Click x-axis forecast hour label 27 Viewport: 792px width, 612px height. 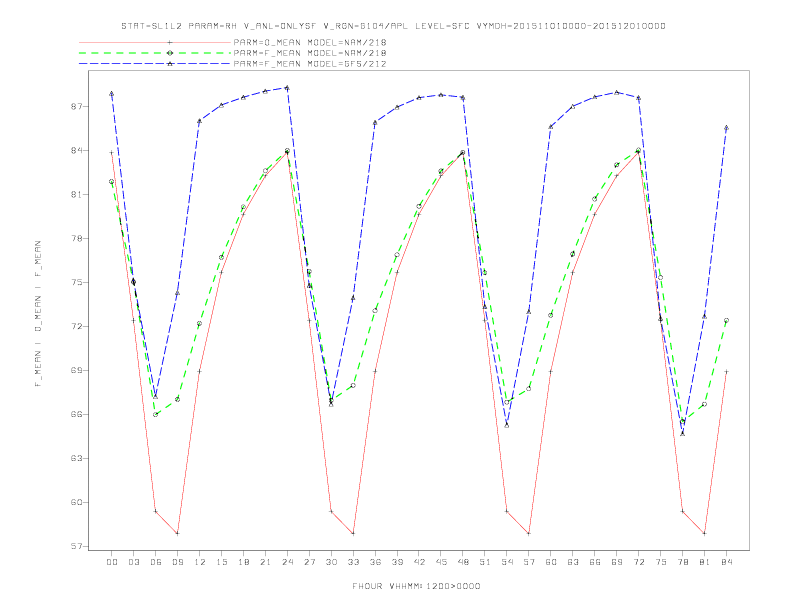click(x=309, y=562)
